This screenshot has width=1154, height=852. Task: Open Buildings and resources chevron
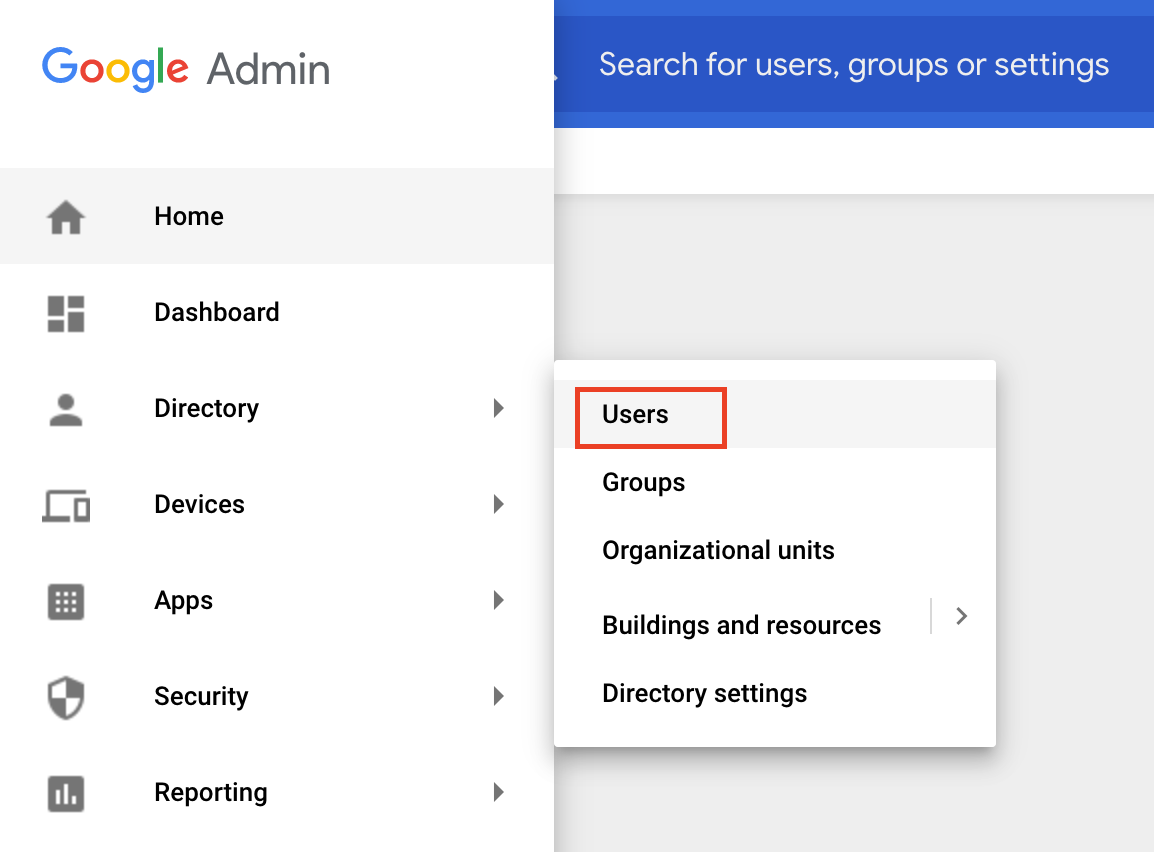[x=961, y=616]
